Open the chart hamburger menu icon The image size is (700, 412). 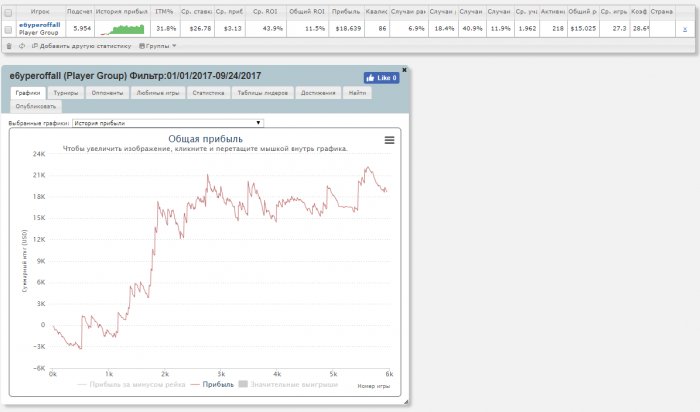(x=389, y=140)
